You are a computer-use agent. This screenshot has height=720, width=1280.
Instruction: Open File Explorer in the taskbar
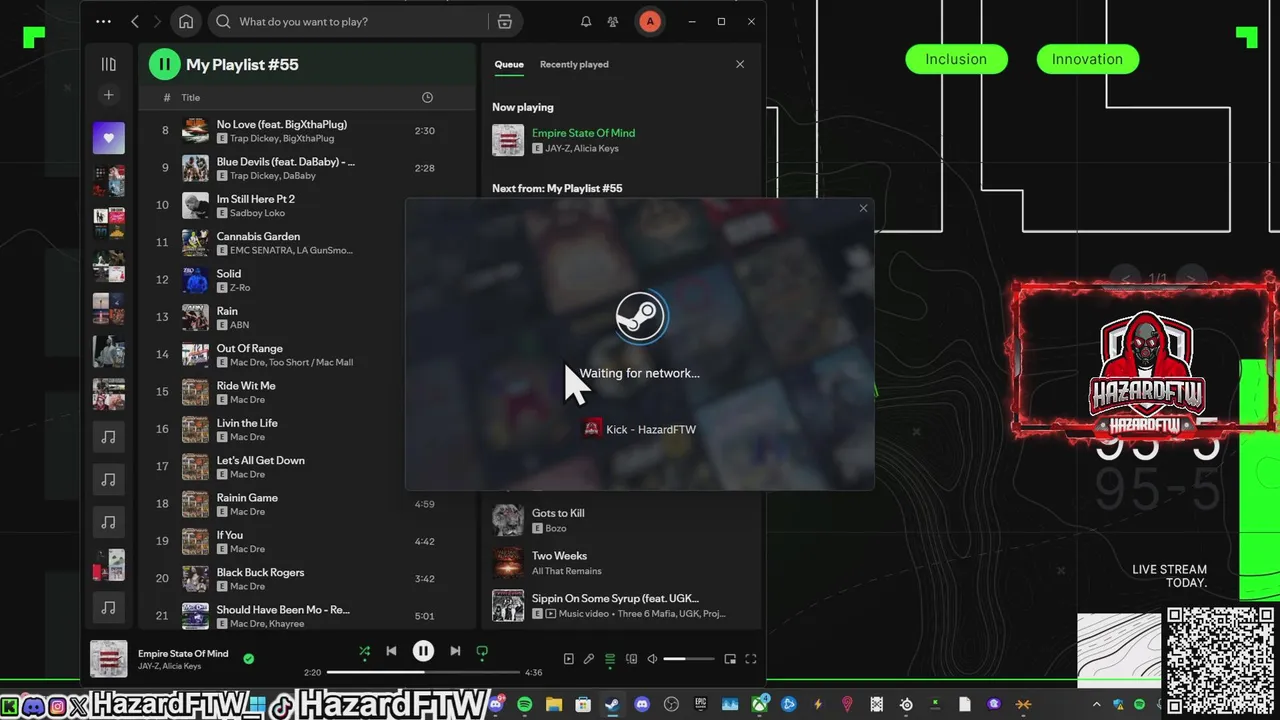coord(554,705)
